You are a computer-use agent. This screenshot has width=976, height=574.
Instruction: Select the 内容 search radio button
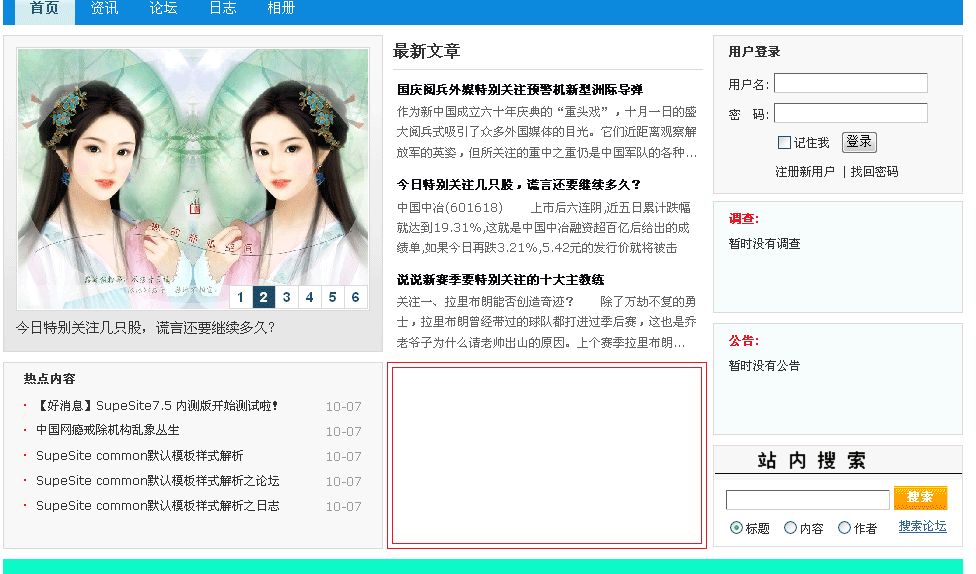tap(791, 528)
